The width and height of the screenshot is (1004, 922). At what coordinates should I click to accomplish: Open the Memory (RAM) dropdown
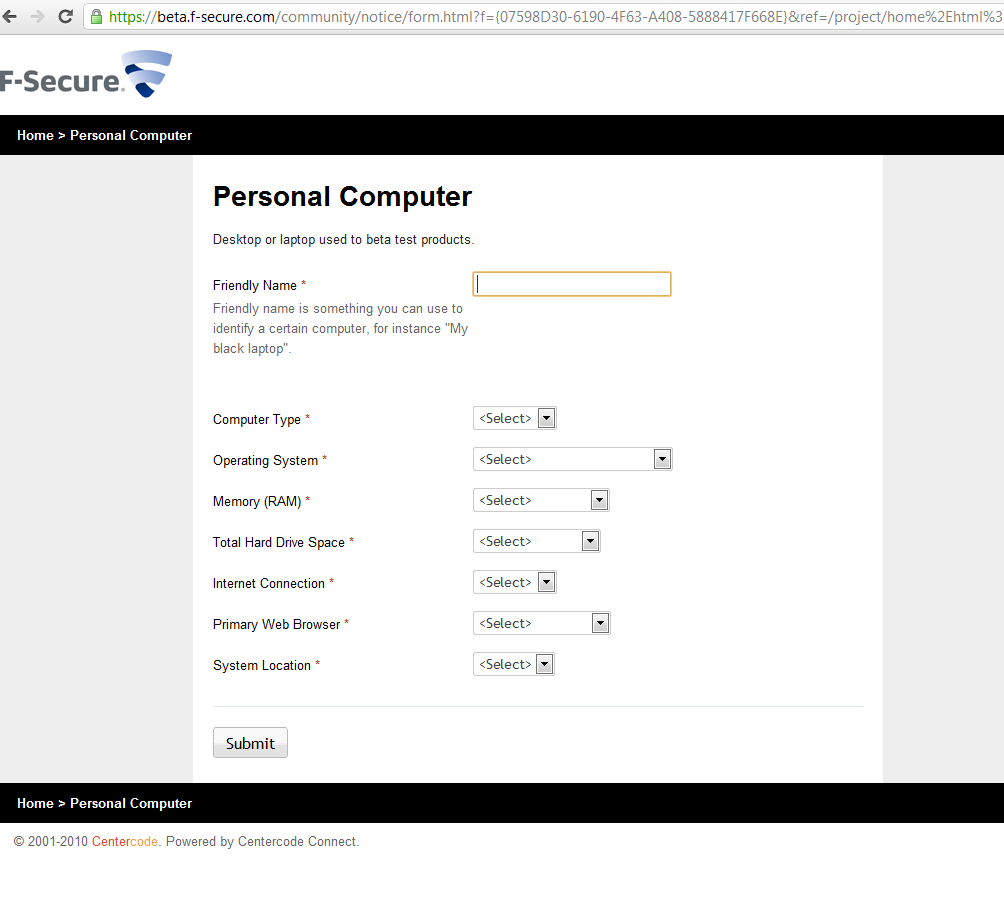[541, 500]
